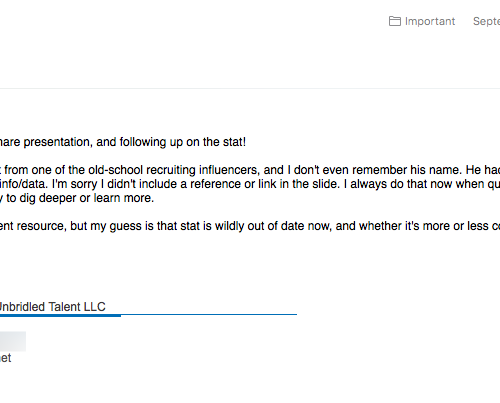Screen dimensions: 500x403
Task: Click the gray blurred box in signature
Action: click(x=13, y=341)
